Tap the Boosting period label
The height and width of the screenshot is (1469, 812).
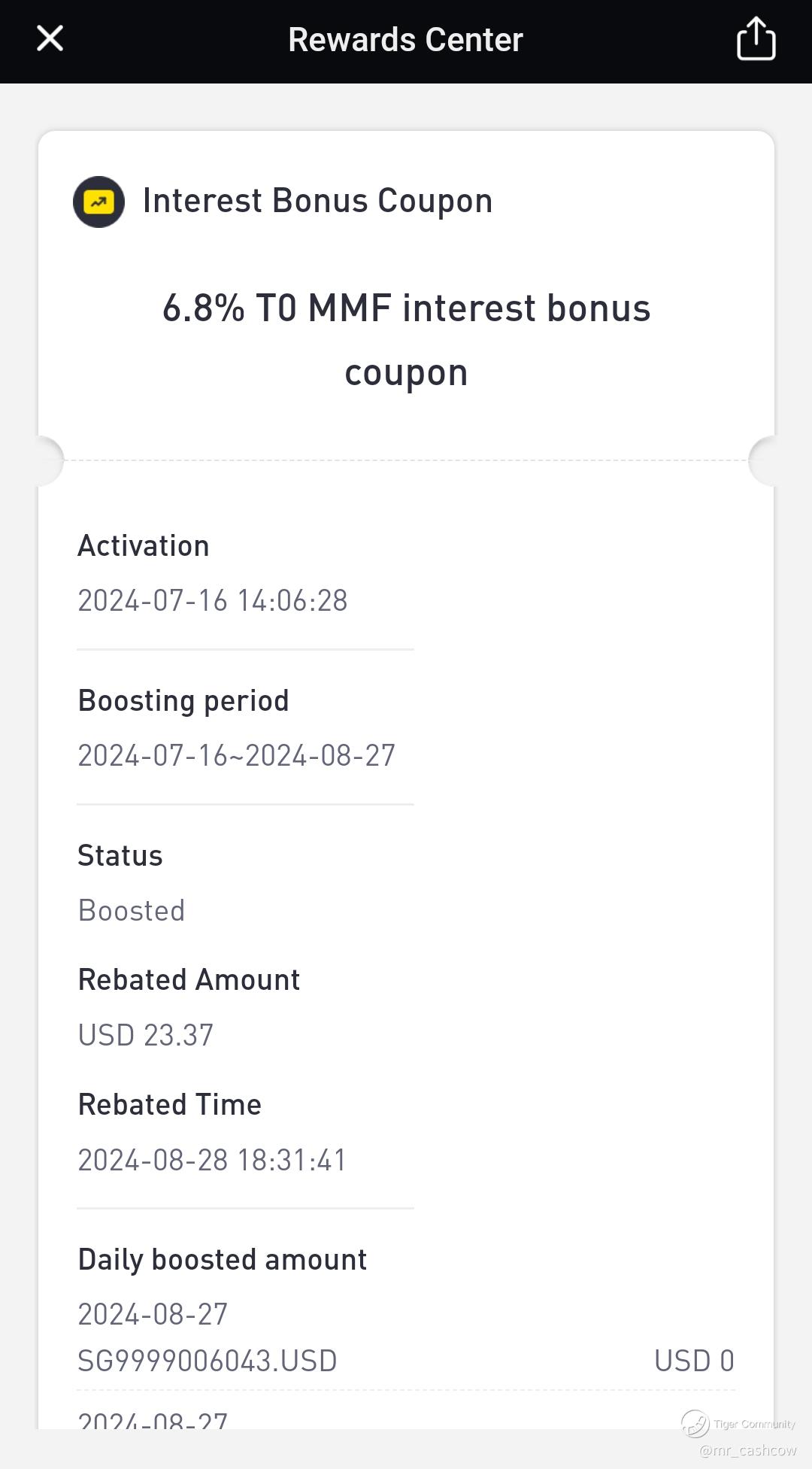(x=183, y=701)
